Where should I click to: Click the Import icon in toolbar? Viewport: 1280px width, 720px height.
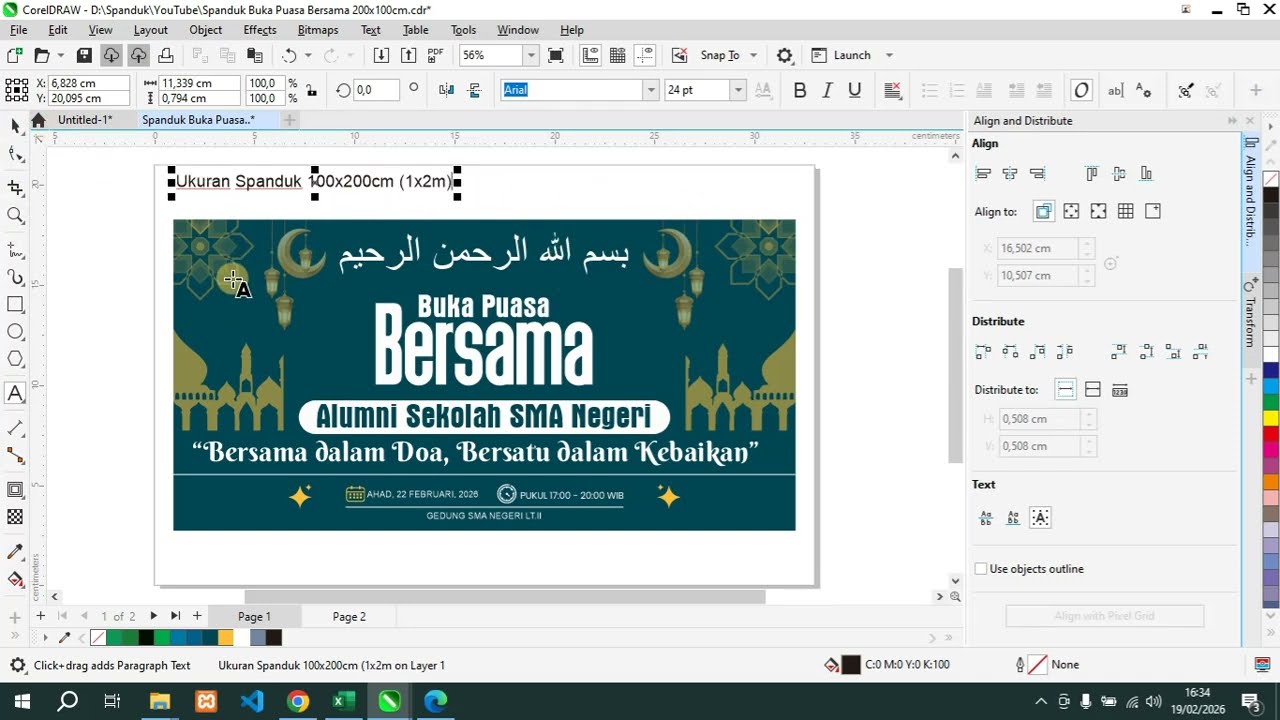tap(381, 55)
